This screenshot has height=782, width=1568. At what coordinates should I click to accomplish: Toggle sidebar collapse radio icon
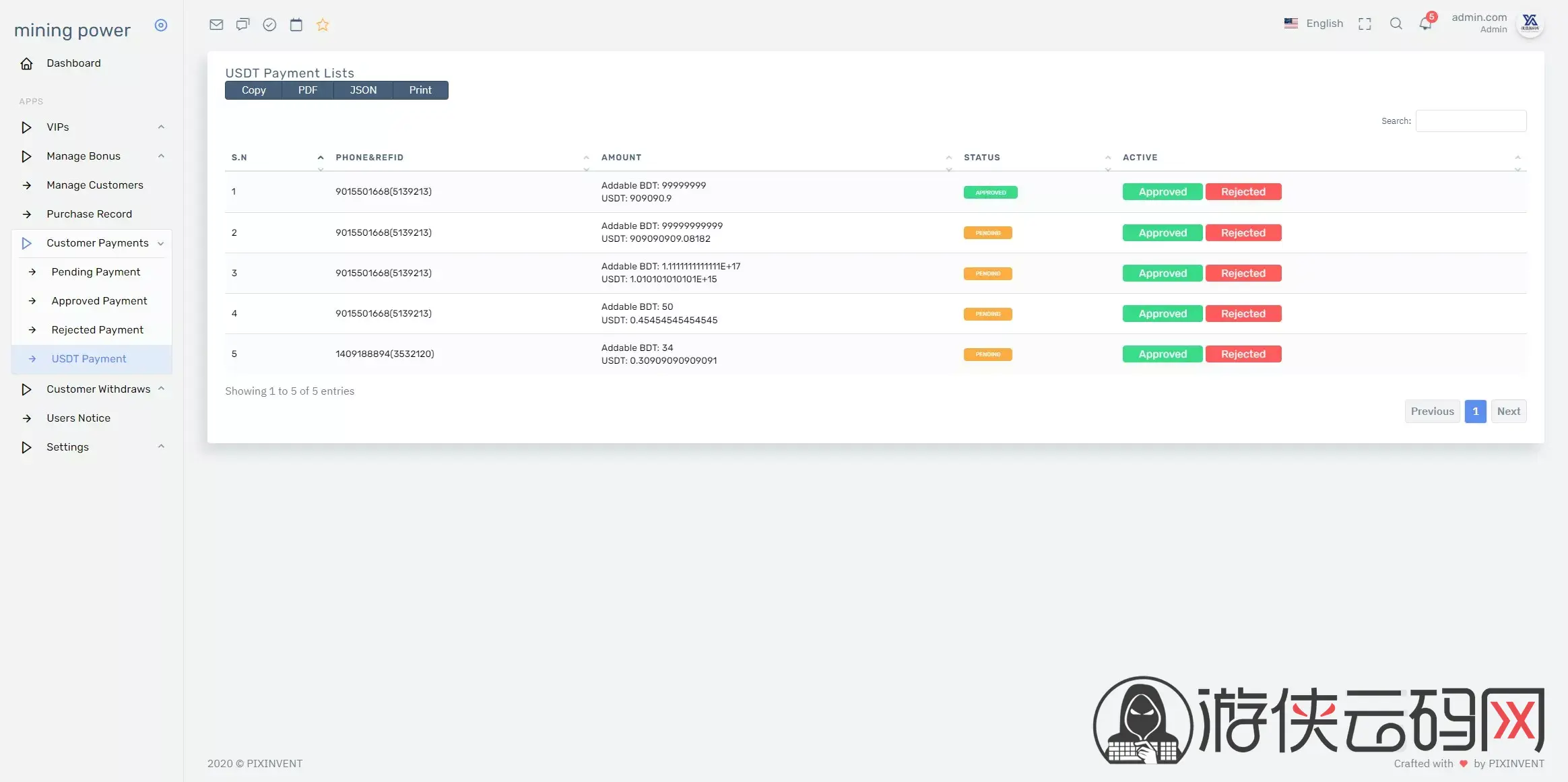coord(160,25)
